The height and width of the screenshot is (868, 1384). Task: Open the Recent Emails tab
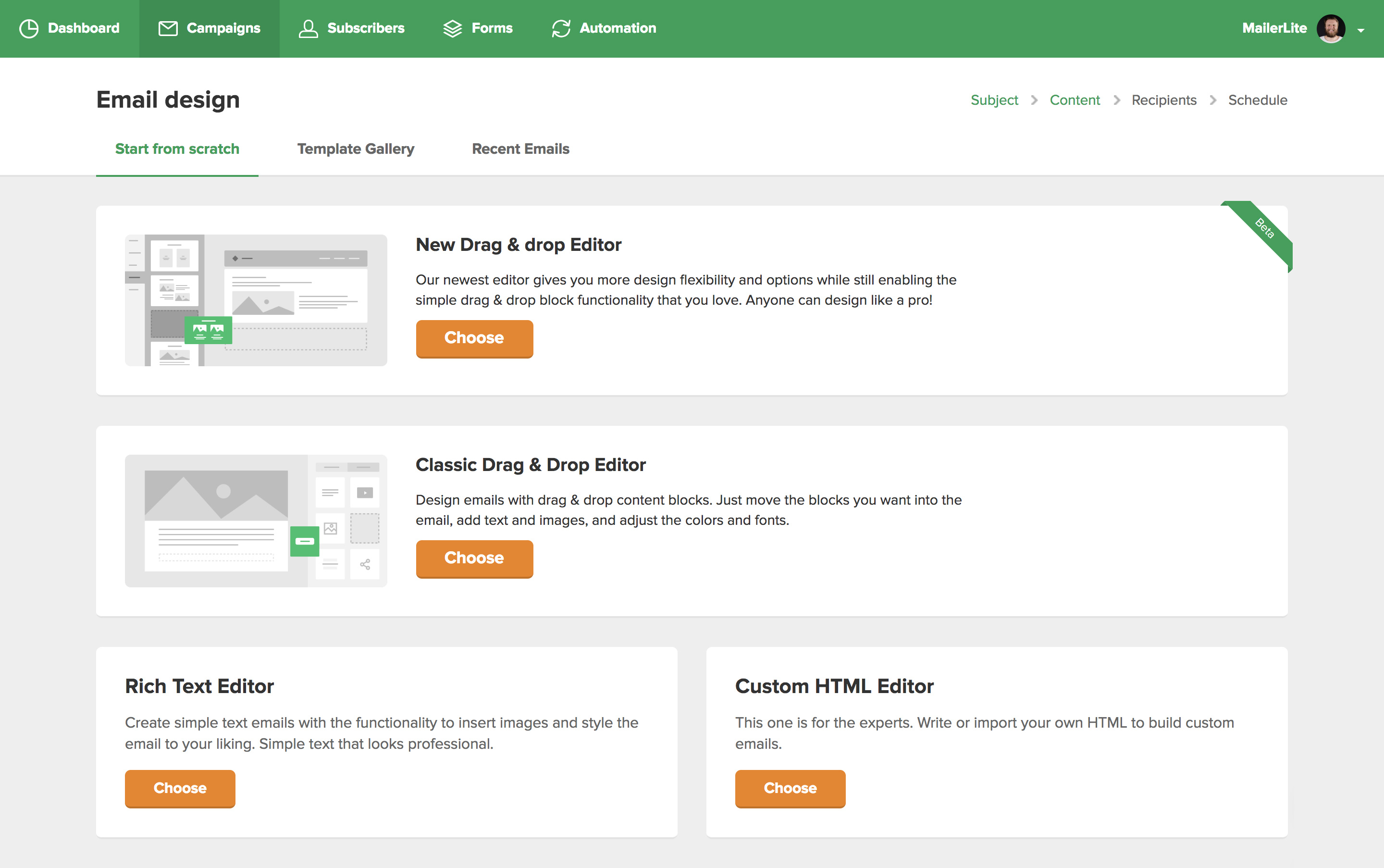point(520,149)
